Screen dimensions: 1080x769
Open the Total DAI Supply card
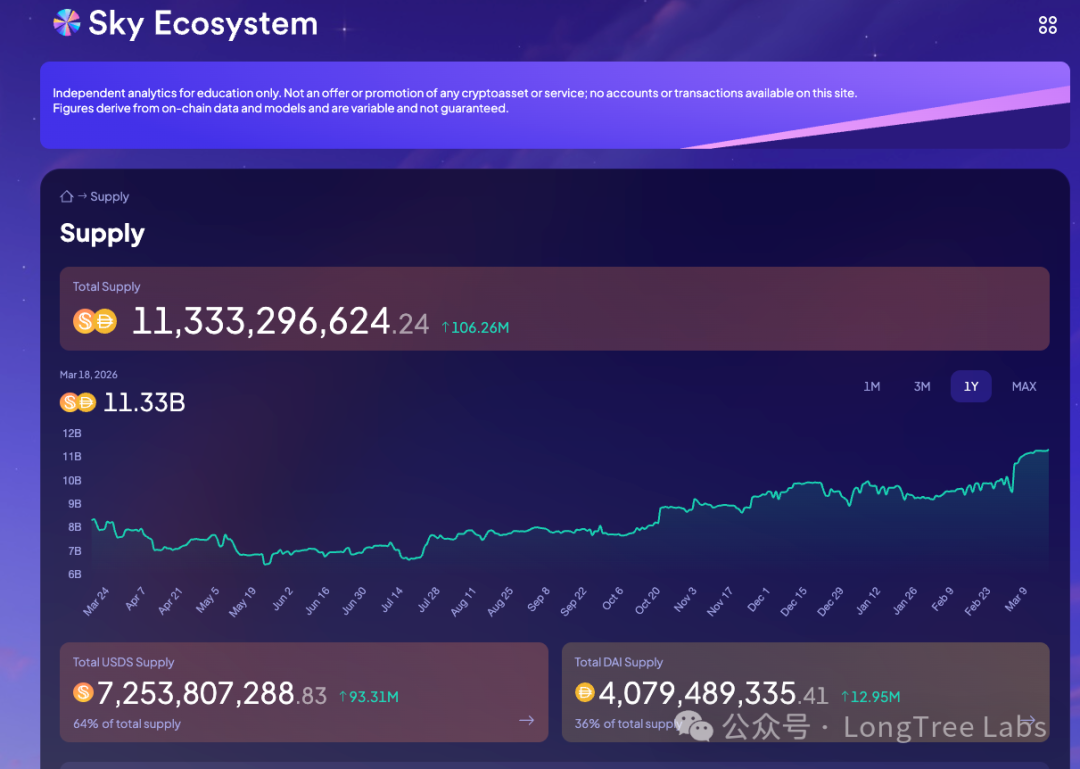(805, 693)
